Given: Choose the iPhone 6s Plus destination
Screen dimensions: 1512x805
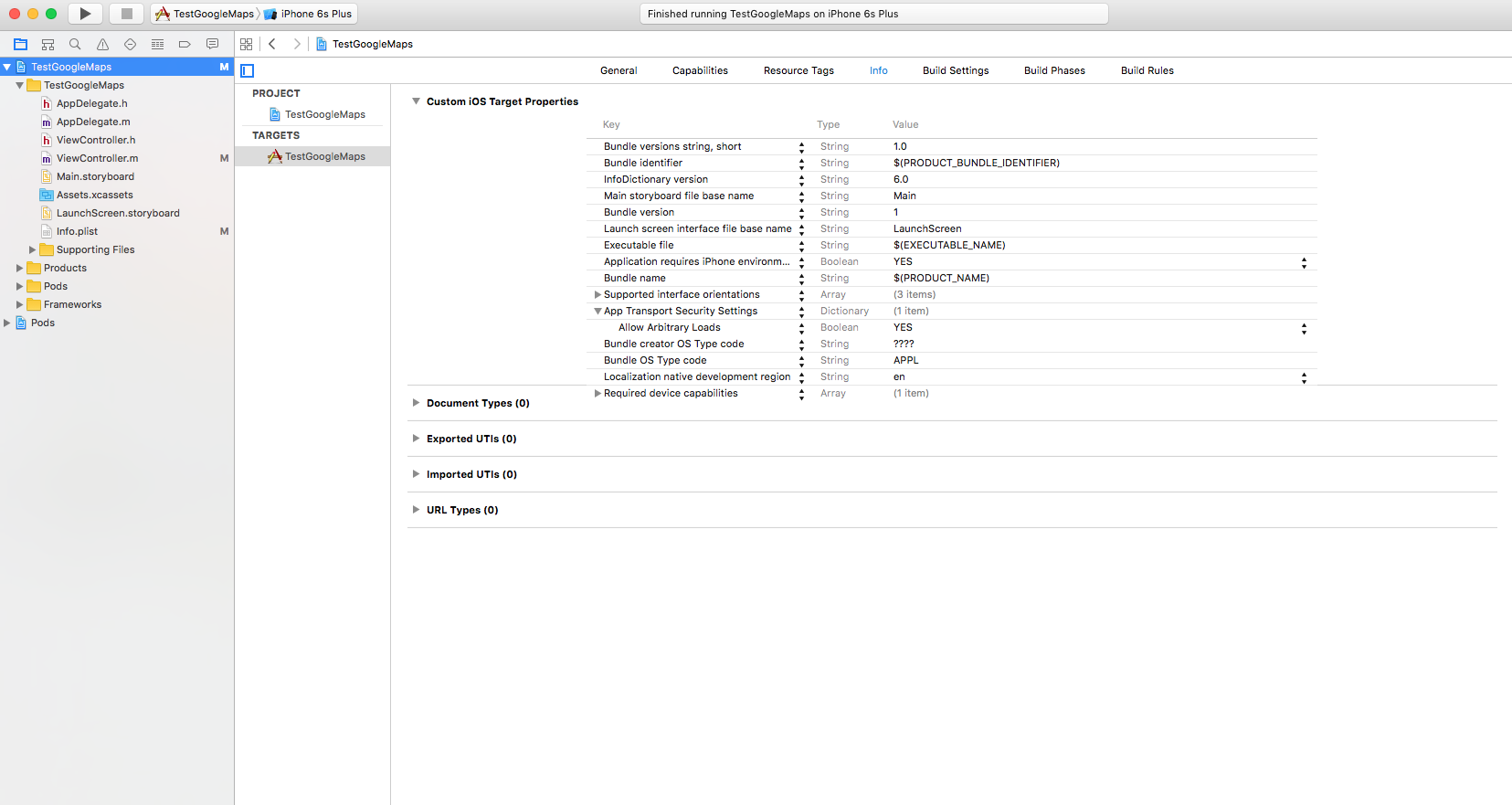Looking at the screenshot, I should point(309,14).
